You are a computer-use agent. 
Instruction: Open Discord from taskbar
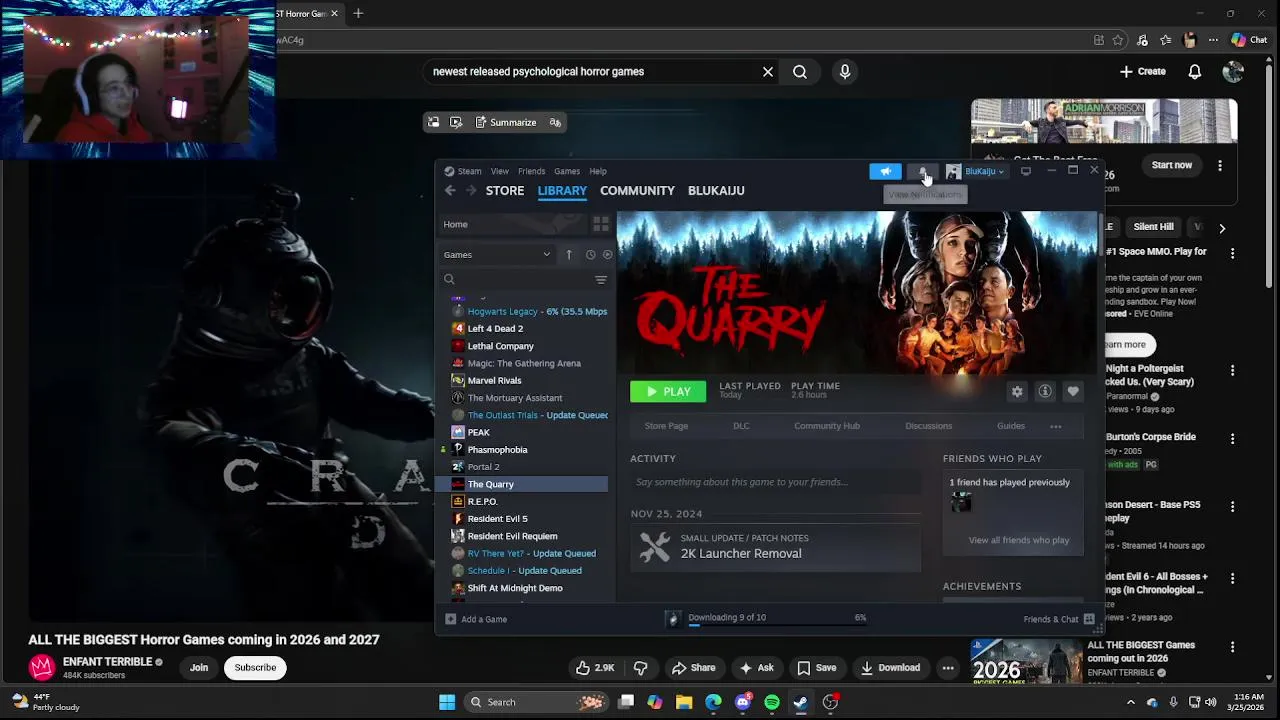point(743,702)
